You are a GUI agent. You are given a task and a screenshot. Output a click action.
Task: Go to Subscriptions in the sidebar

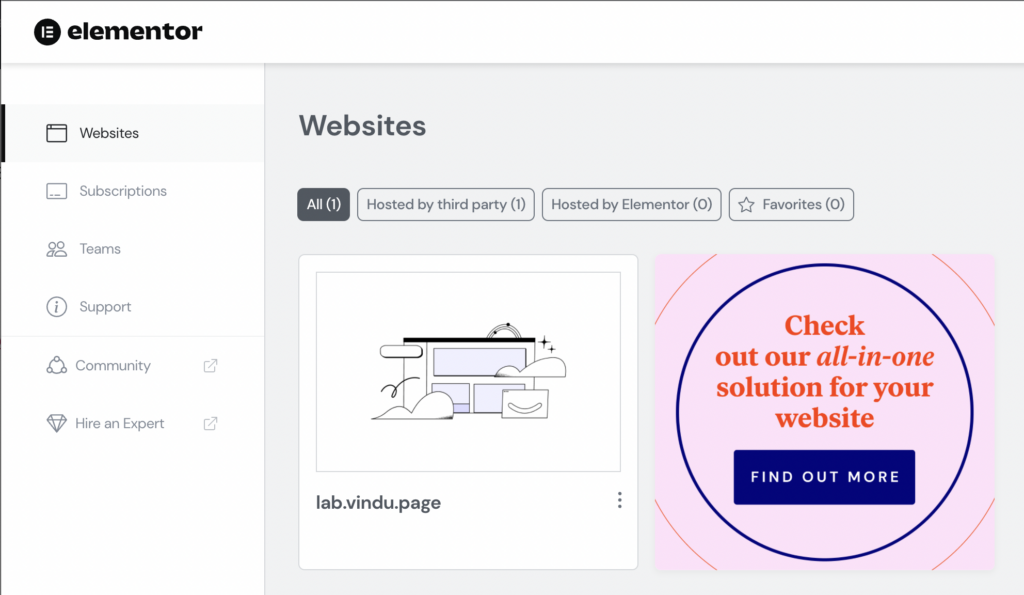tap(123, 191)
